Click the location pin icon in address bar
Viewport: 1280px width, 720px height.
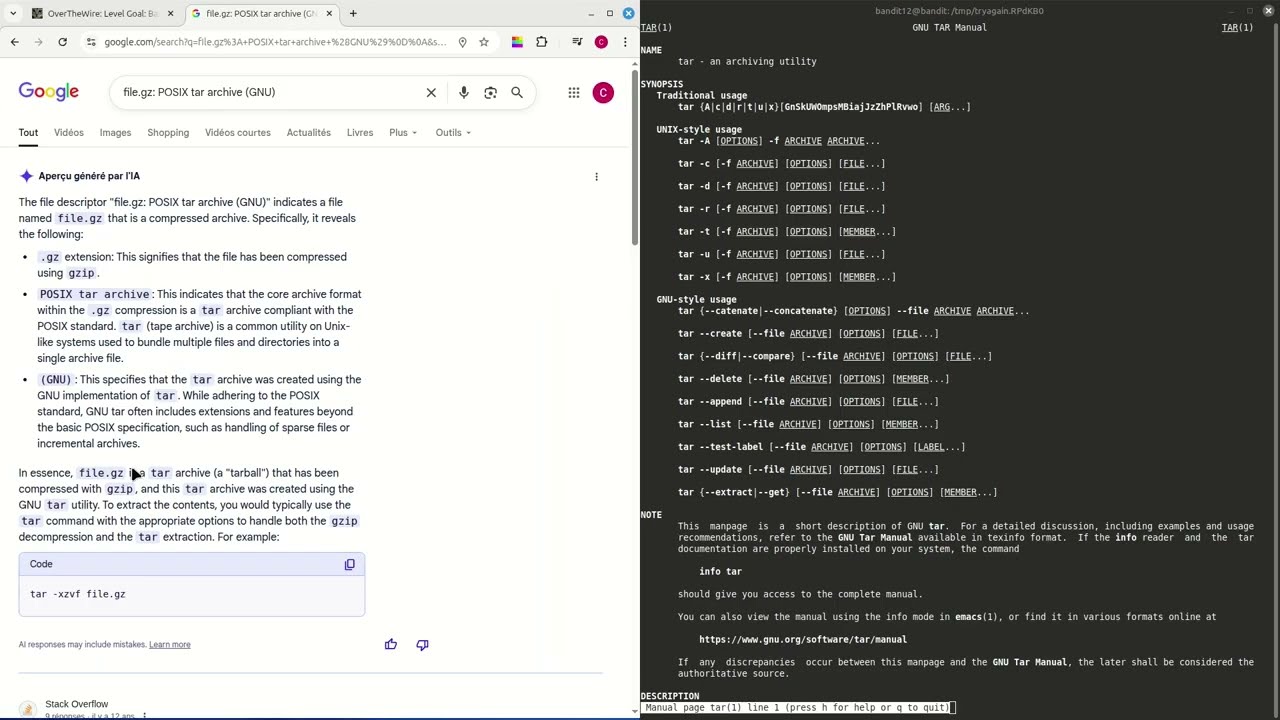pos(462,42)
